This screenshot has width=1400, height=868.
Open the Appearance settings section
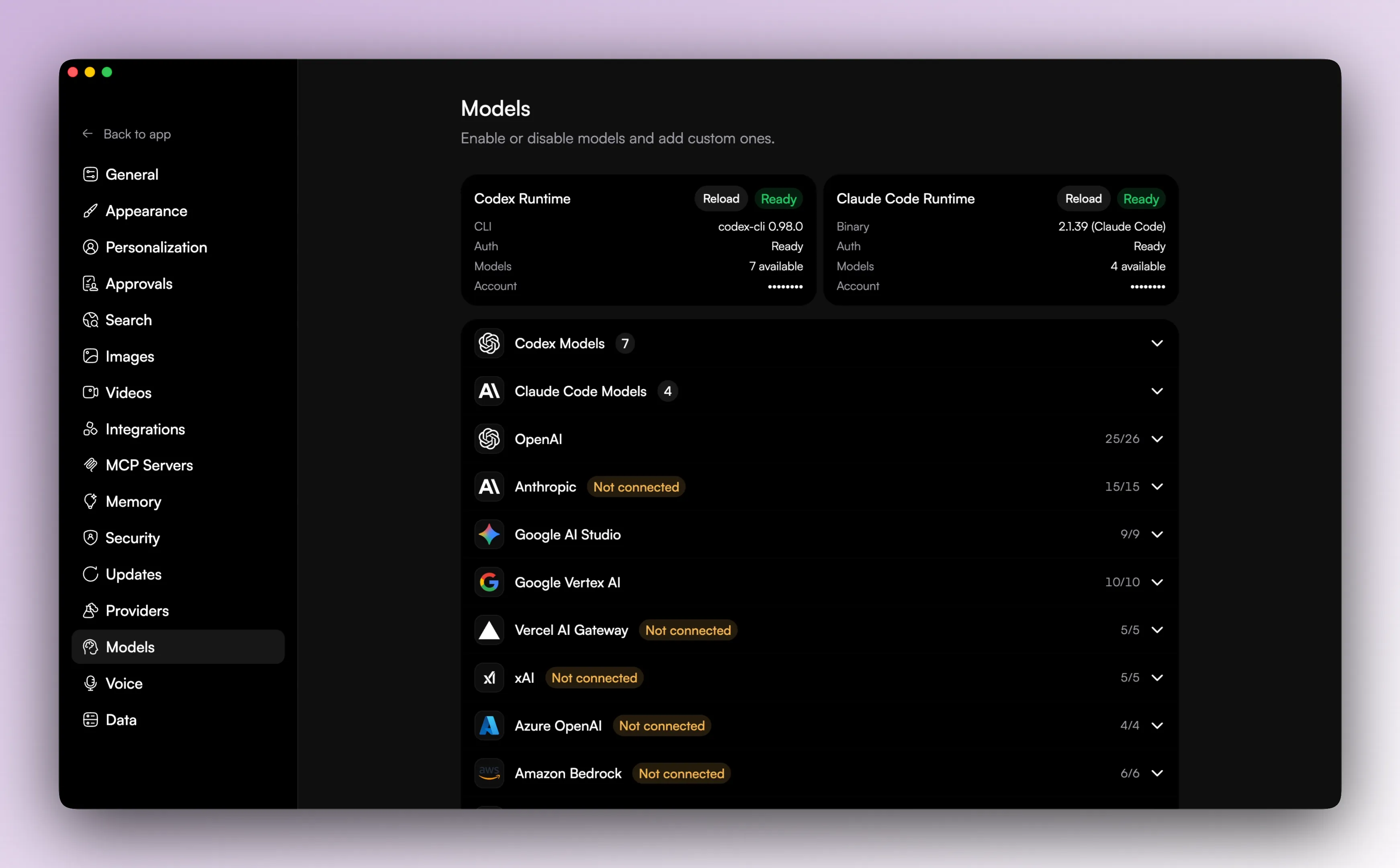146,211
